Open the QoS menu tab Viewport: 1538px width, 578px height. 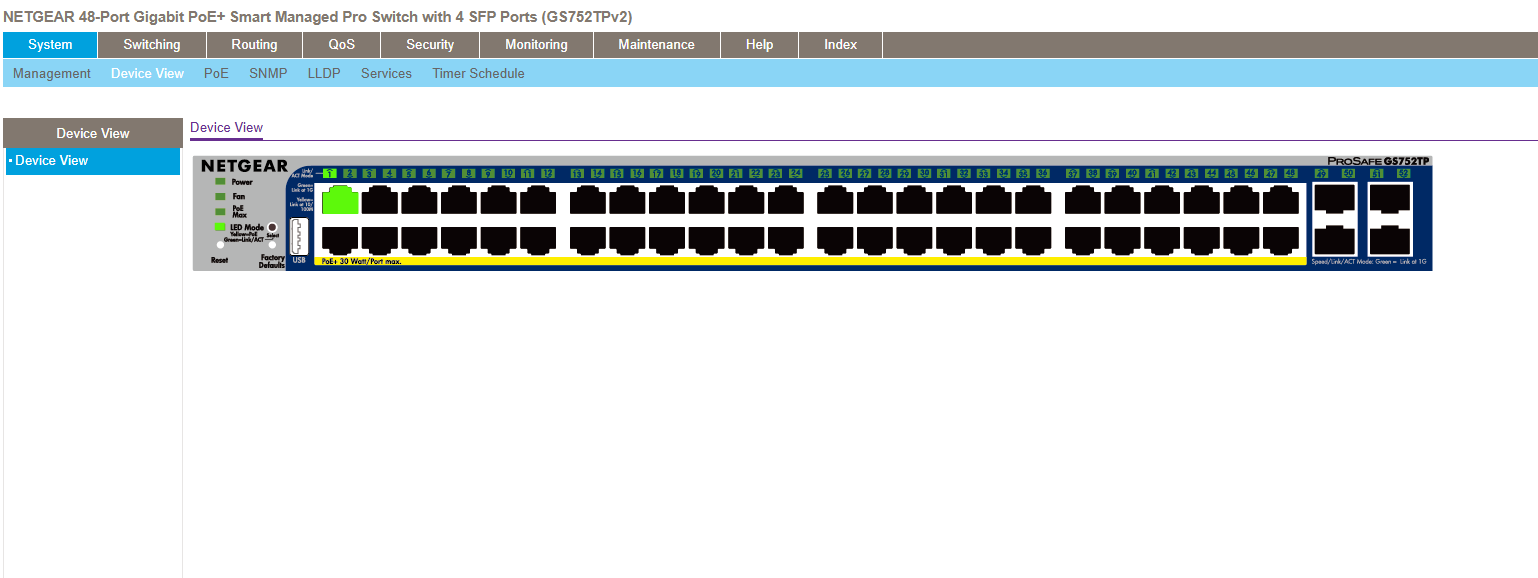point(341,45)
